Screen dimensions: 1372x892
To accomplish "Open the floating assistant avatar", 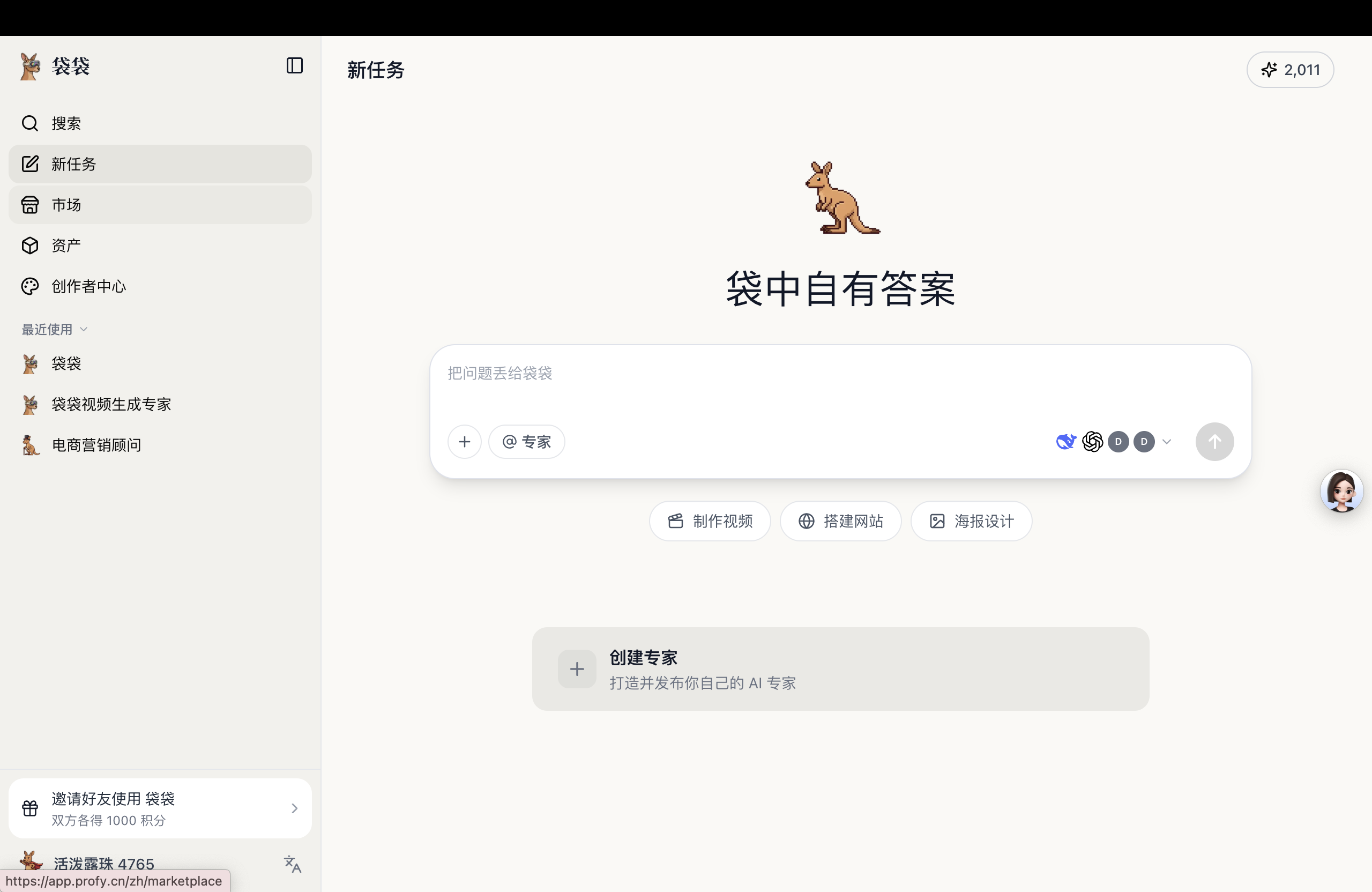I will [1341, 491].
